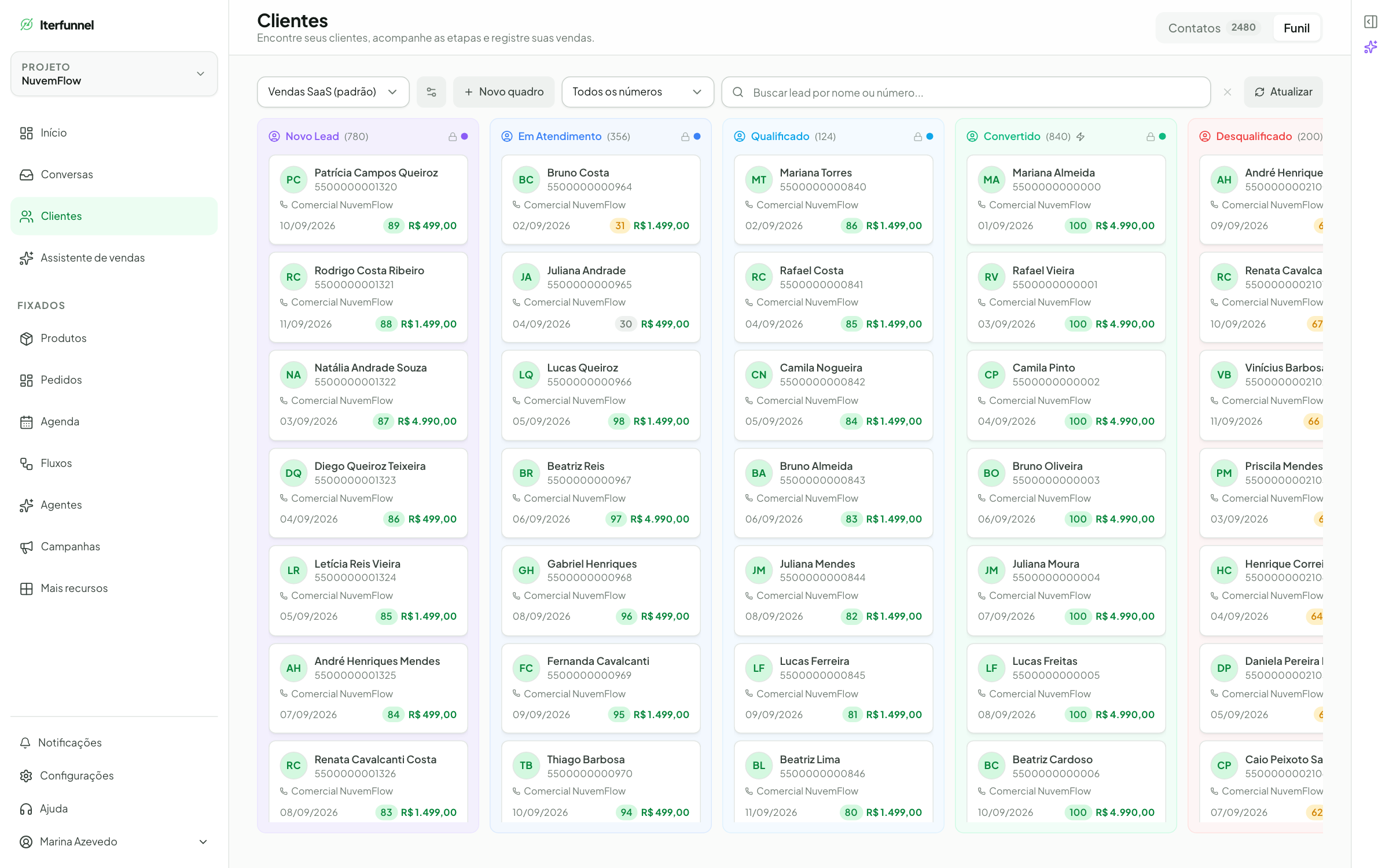
Task: Clear the search with the X icon
Action: click(x=1228, y=92)
